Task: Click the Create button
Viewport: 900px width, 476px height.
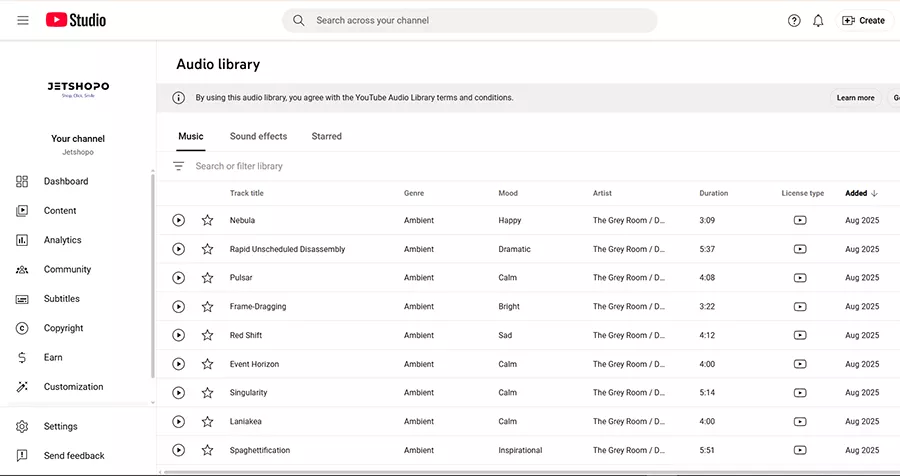Action: point(864,21)
